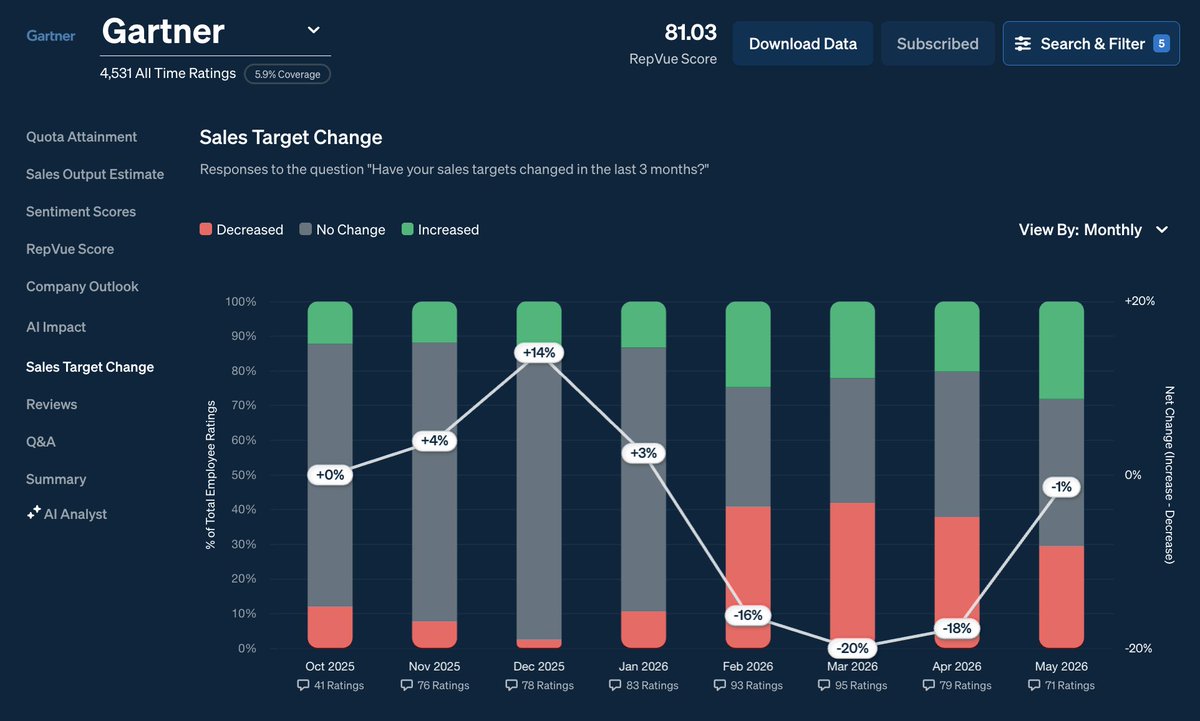Viewport: 1200px width, 721px height.
Task: Click the Gartner company name heading
Action: pos(163,31)
